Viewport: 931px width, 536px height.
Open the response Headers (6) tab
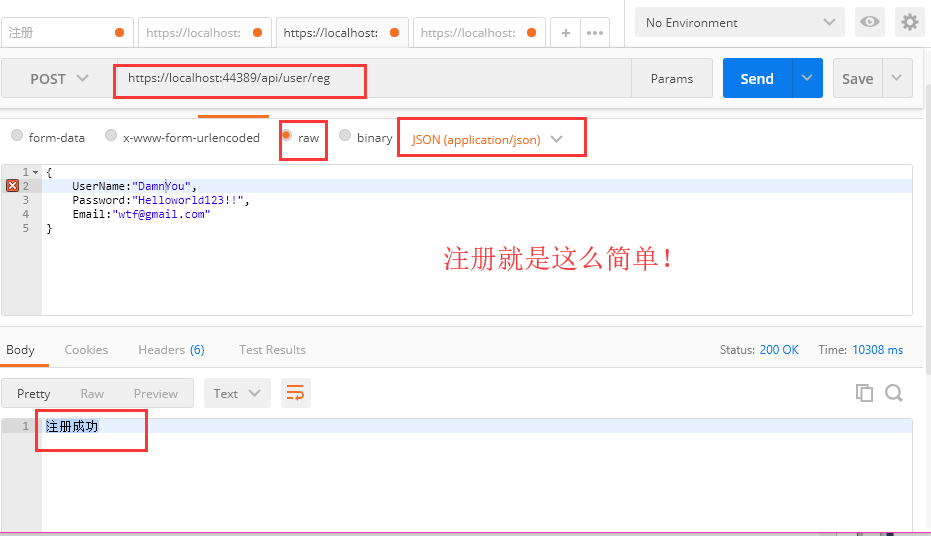[171, 350]
